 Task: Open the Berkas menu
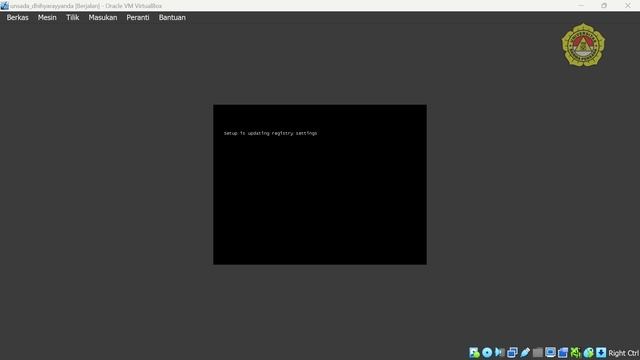coord(18,18)
